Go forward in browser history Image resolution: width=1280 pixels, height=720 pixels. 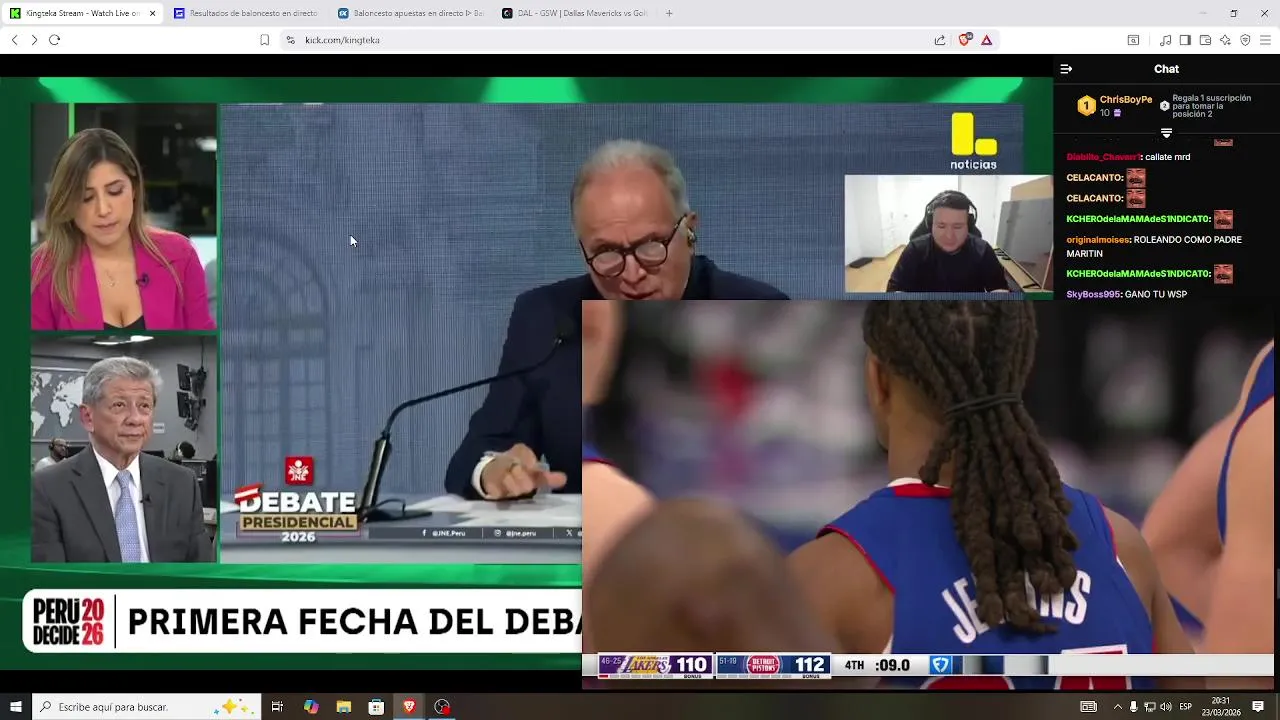pyautogui.click(x=34, y=40)
